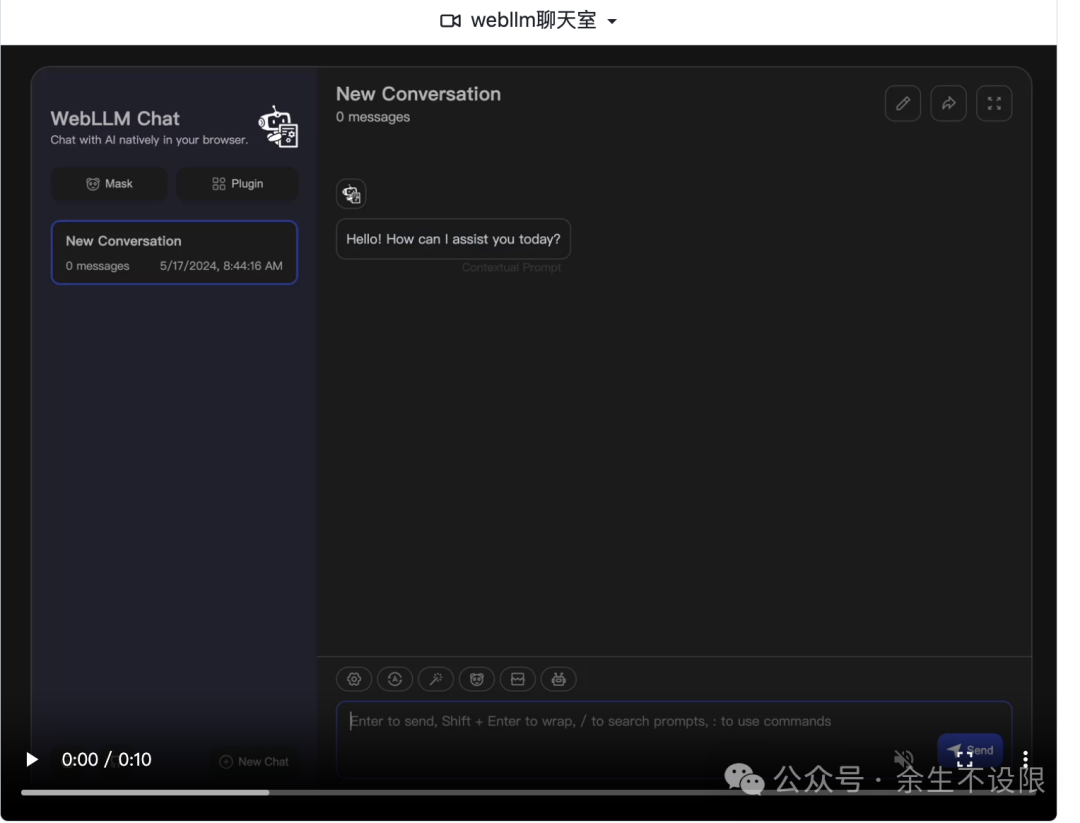The height and width of the screenshot is (823, 1080).
Task: Open masks with the toolbar mask face icon
Action: [477, 679]
